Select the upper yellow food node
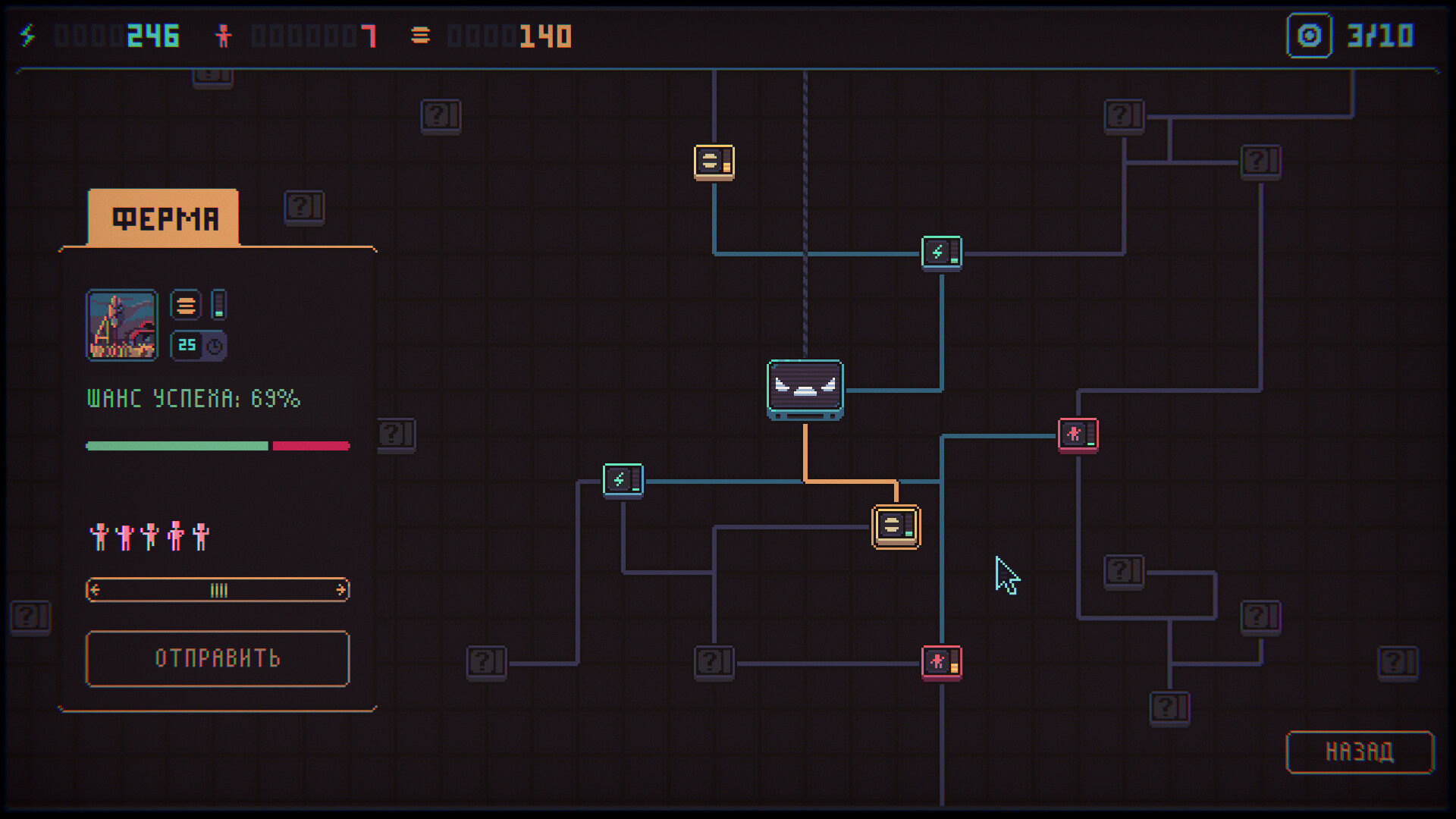Viewport: 1456px width, 819px height. click(x=714, y=162)
